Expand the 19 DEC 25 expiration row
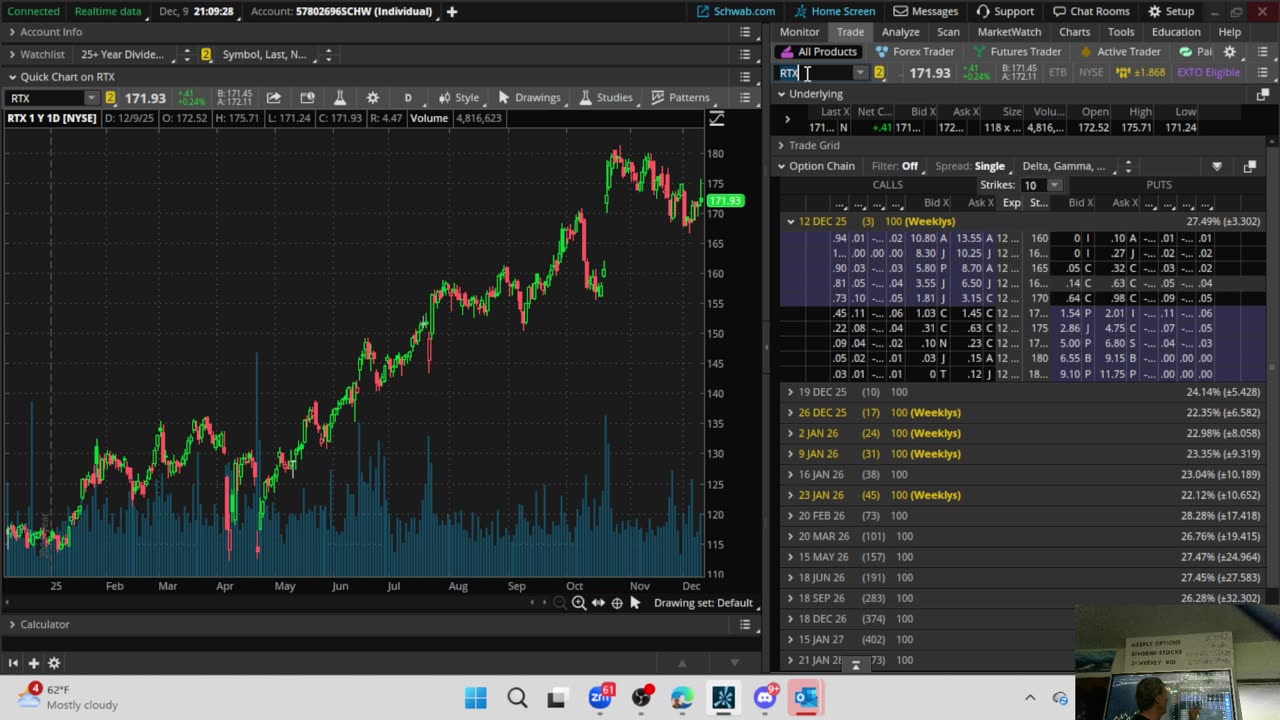1280x720 pixels. click(790, 392)
